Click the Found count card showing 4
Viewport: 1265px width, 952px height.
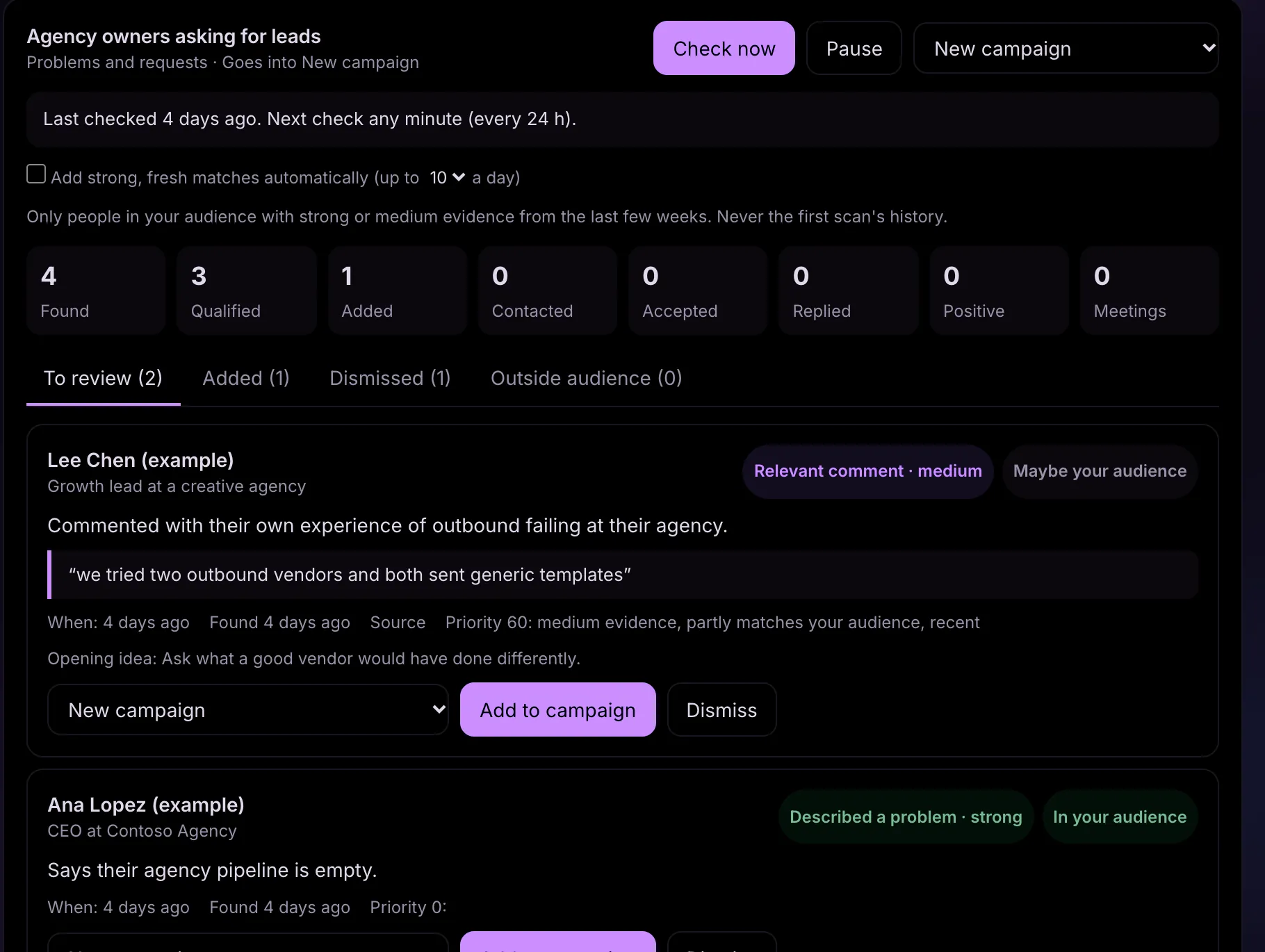pos(96,290)
